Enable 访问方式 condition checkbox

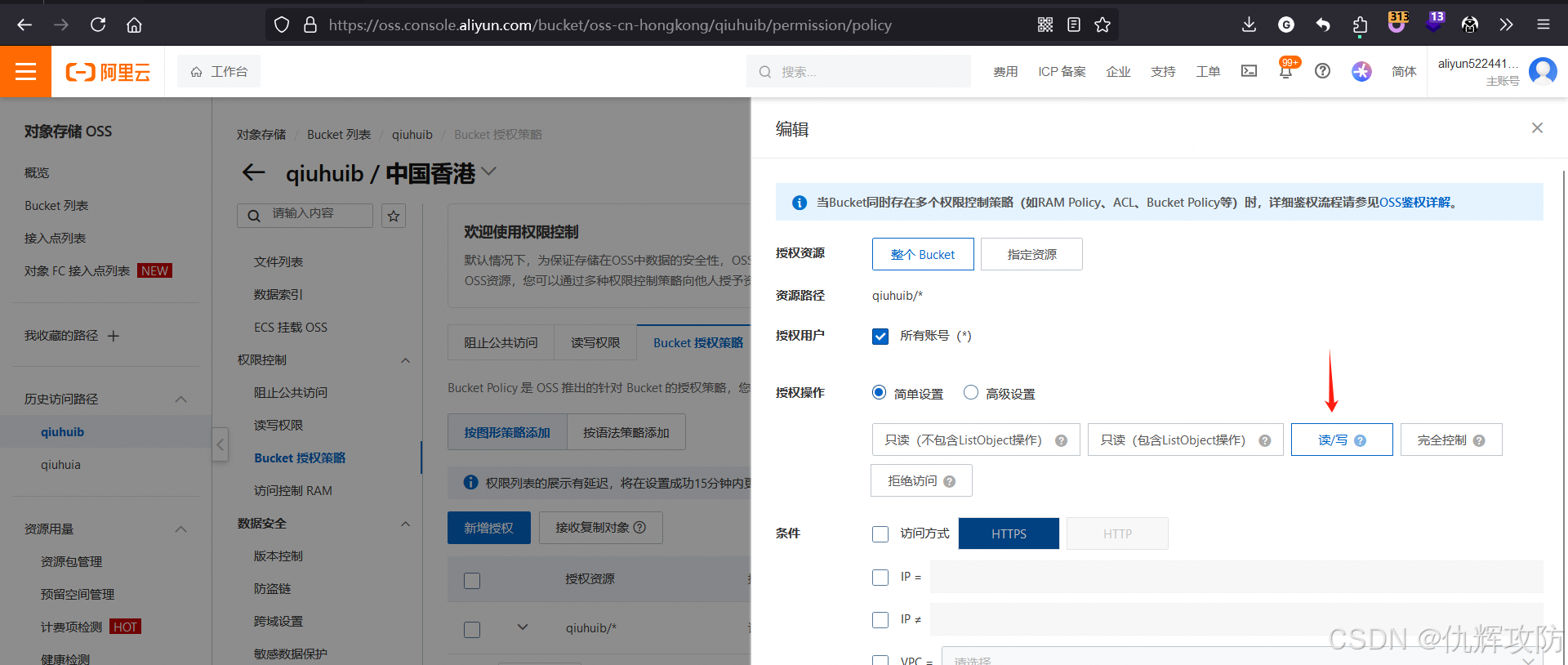pyautogui.click(x=880, y=534)
